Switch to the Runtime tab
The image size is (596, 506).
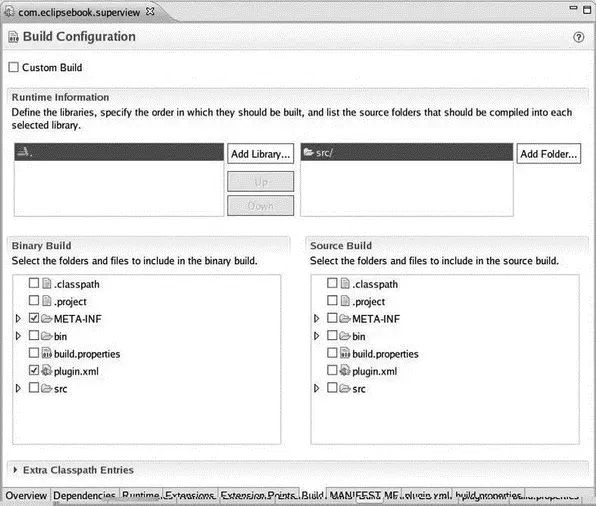pos(141,495)
